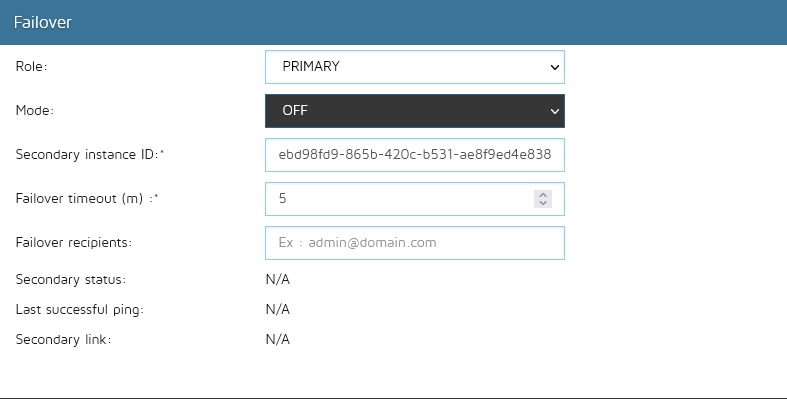Click the Secondary status label
Image resolution: width=787 pixels, height=399 pixels.
pyautogui.click(x=71, y=280)
